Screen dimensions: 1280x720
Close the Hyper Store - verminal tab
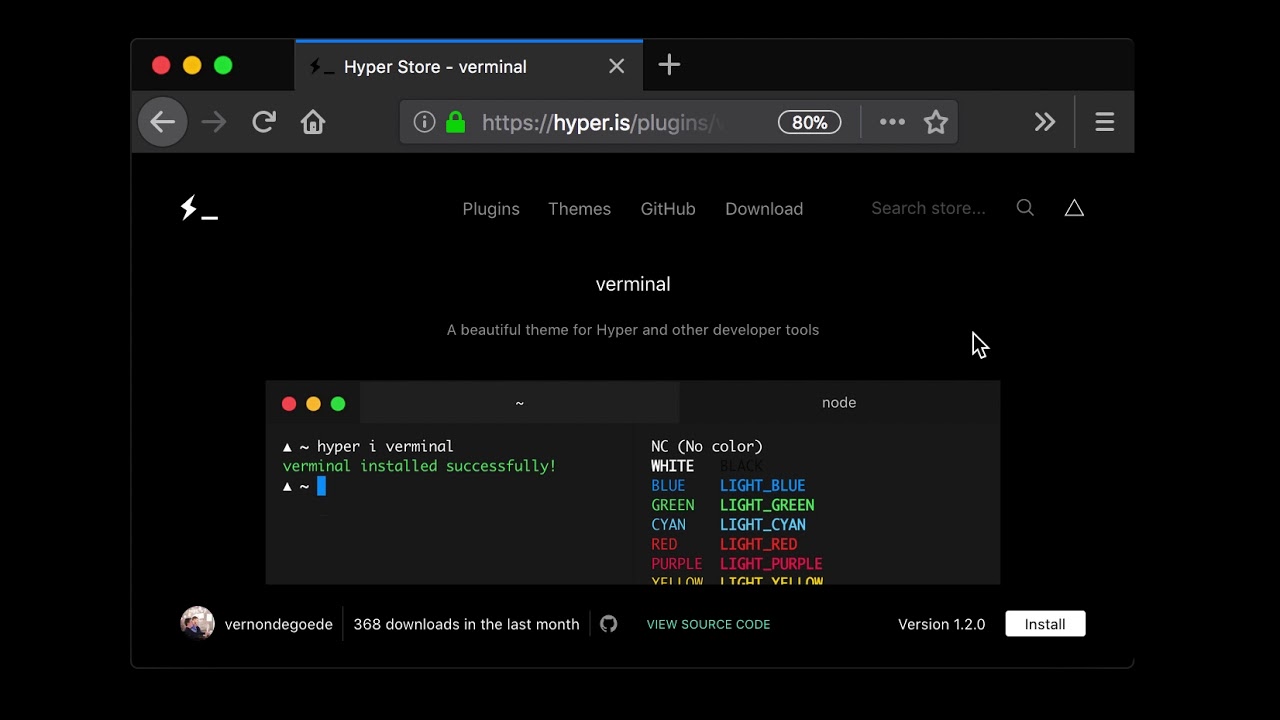click(617, 66)
